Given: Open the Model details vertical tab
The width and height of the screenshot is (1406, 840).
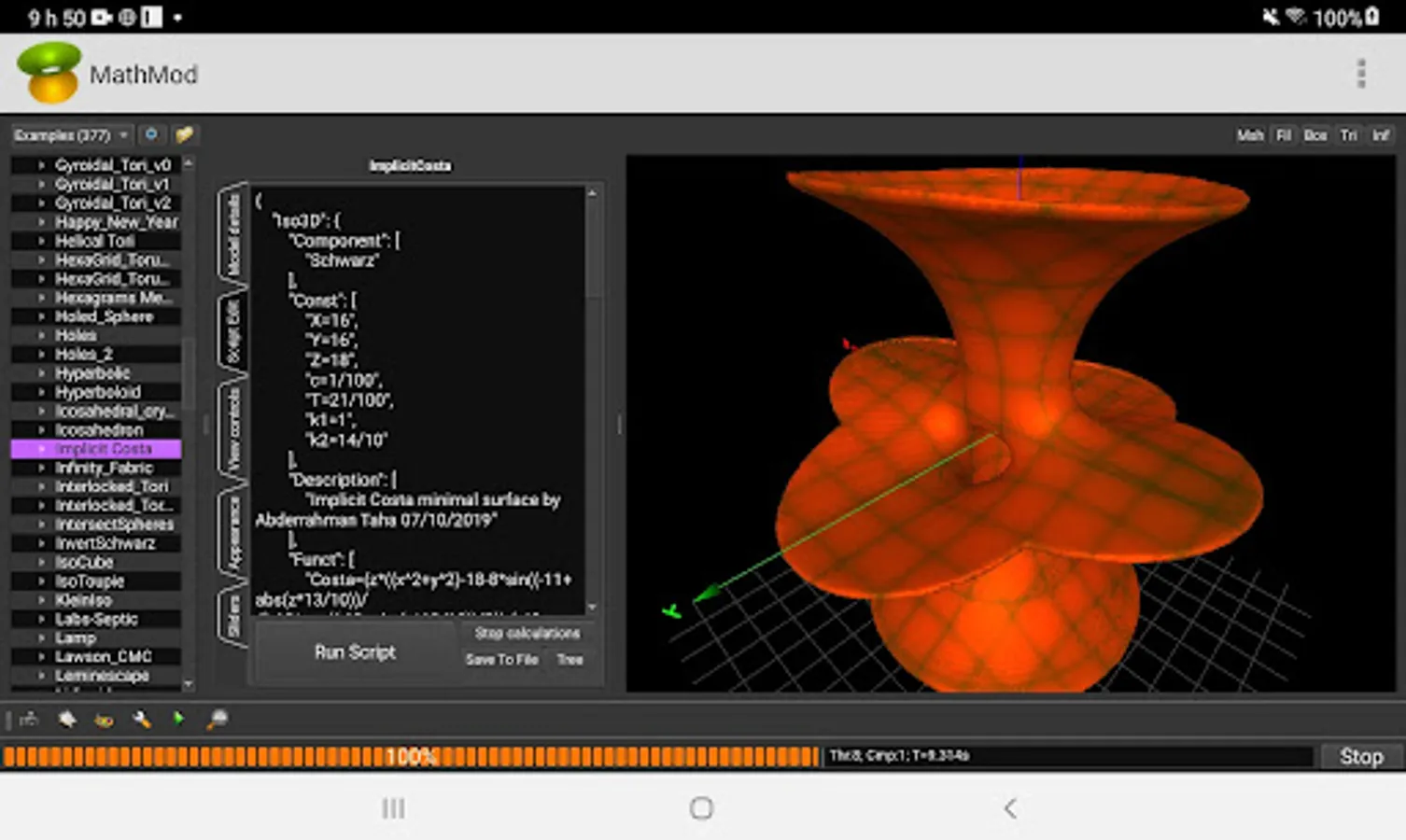Looking at the screenshot, I should click(x=233, y=234).
